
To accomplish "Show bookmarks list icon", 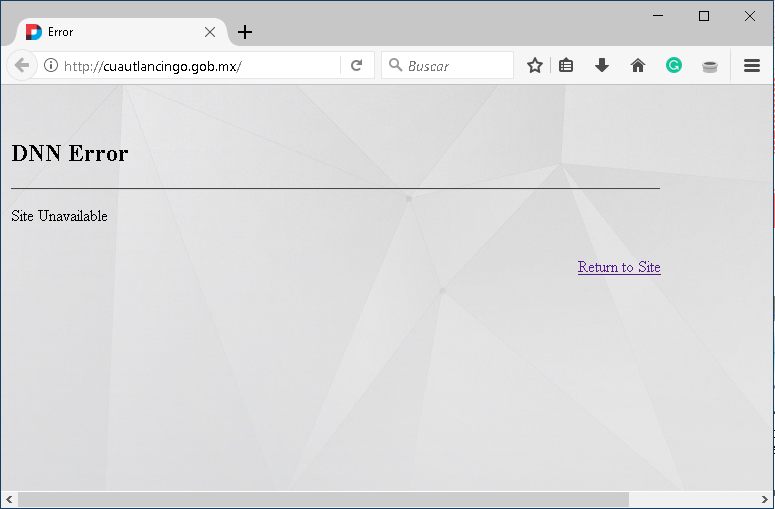I will [x=566, y=65].
